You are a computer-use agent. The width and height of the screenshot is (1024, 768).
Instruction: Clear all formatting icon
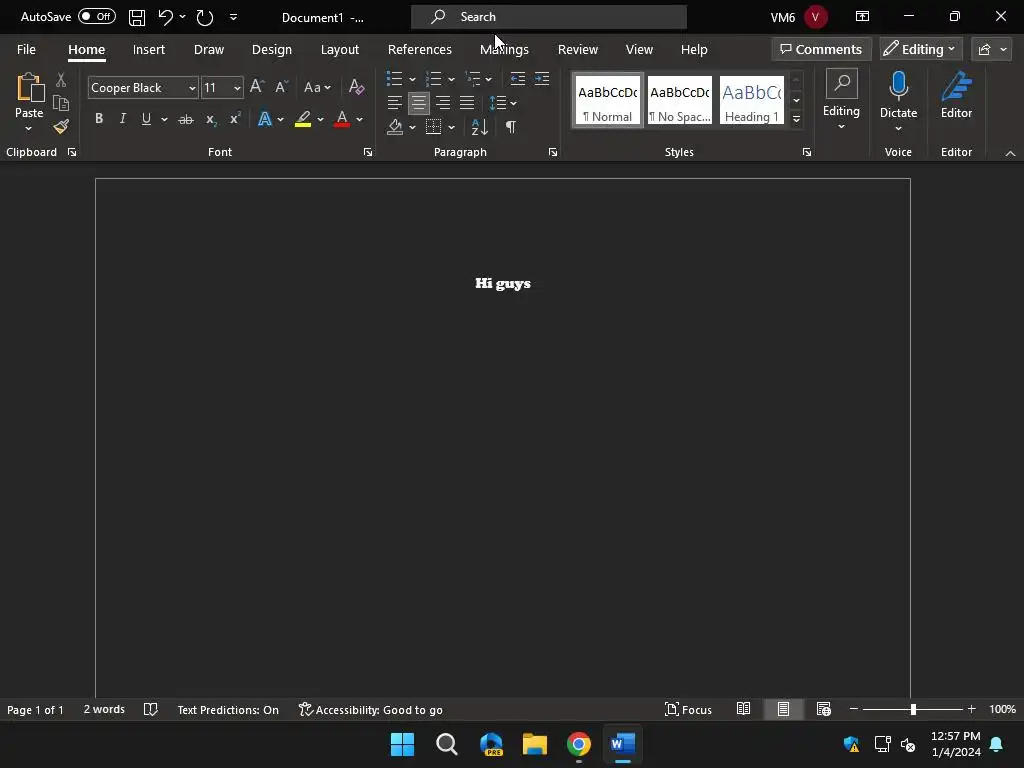pos(357,87)
